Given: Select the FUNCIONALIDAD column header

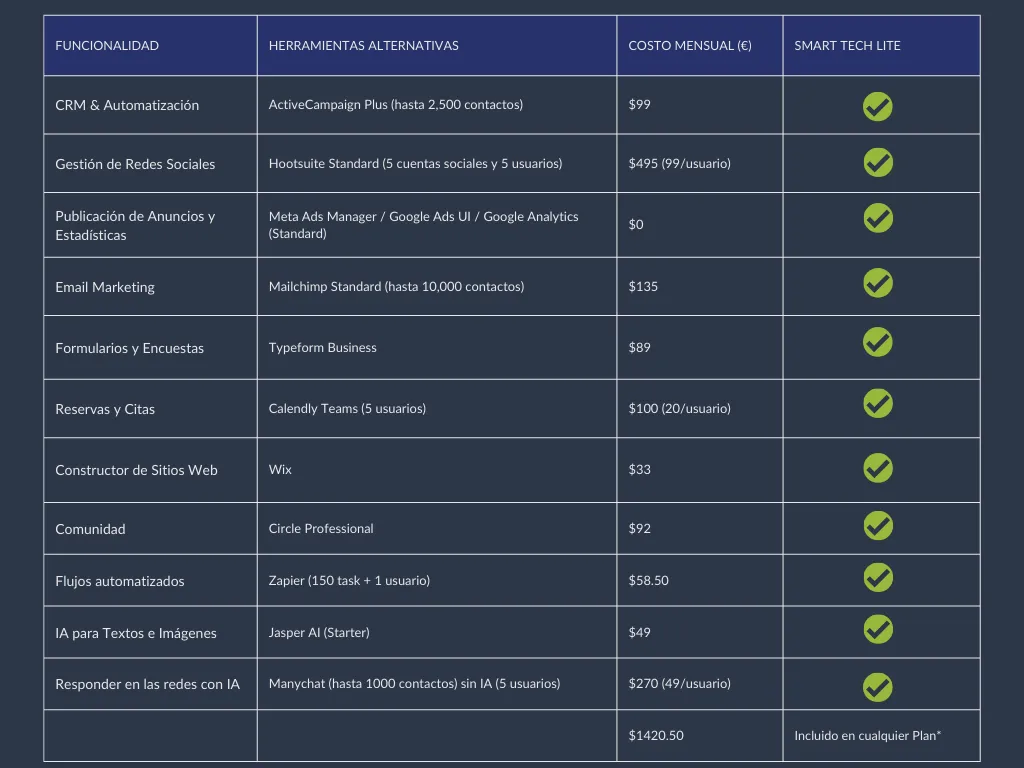Looking at the screenshot, I should 107,46.
